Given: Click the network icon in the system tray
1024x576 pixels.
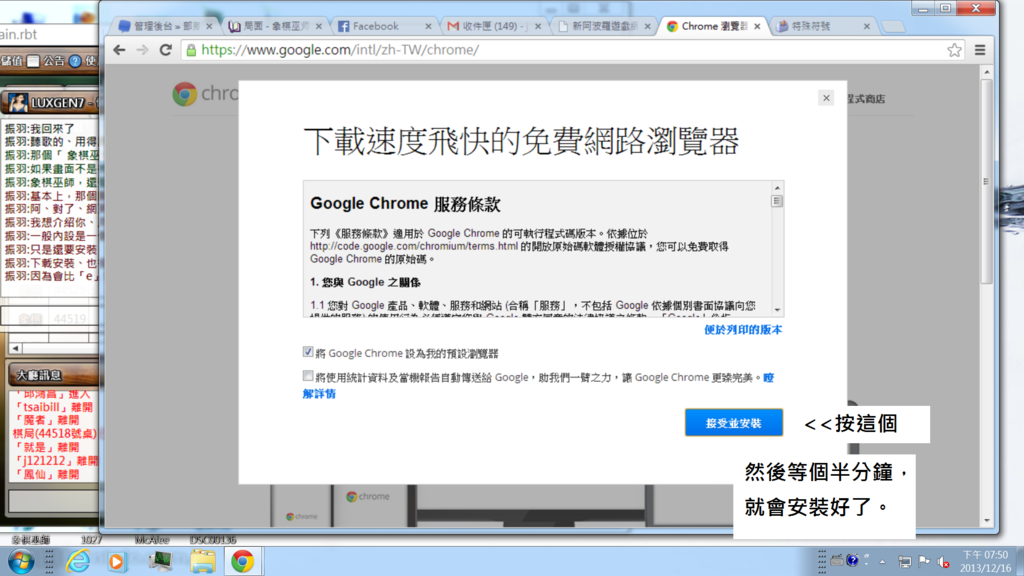Looking at the screenshot, I should coord(904,561).
